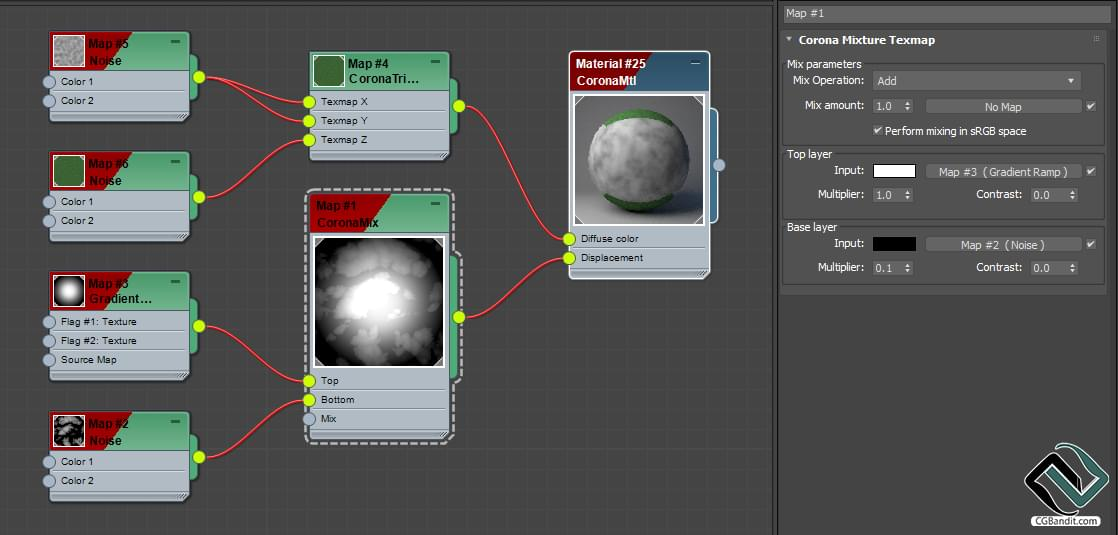Collapse the Map #2 Noise node
This screenshot has width=1118, height=535.
(x=175, y=422)
